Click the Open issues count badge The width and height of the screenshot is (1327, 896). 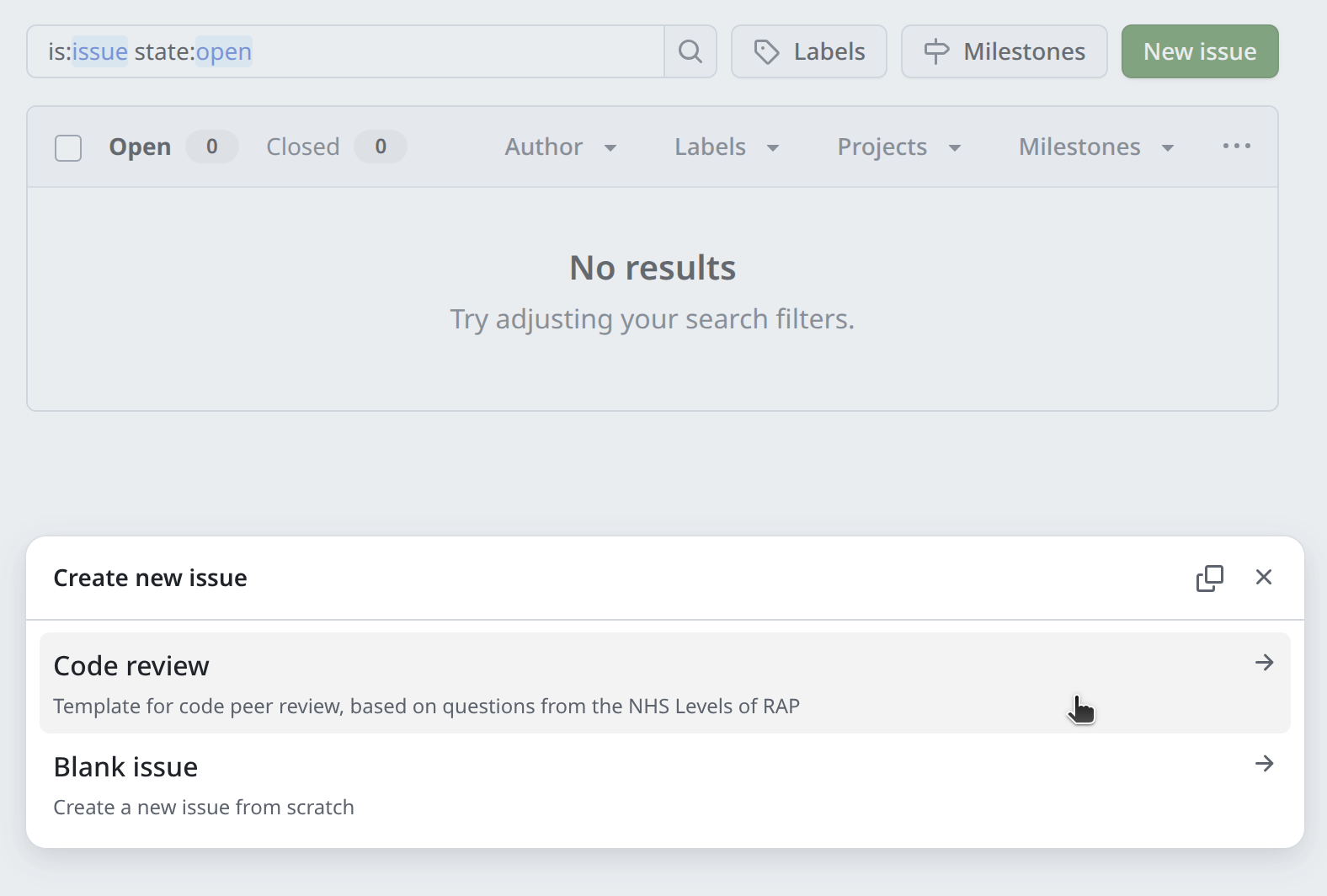point(211,147)
